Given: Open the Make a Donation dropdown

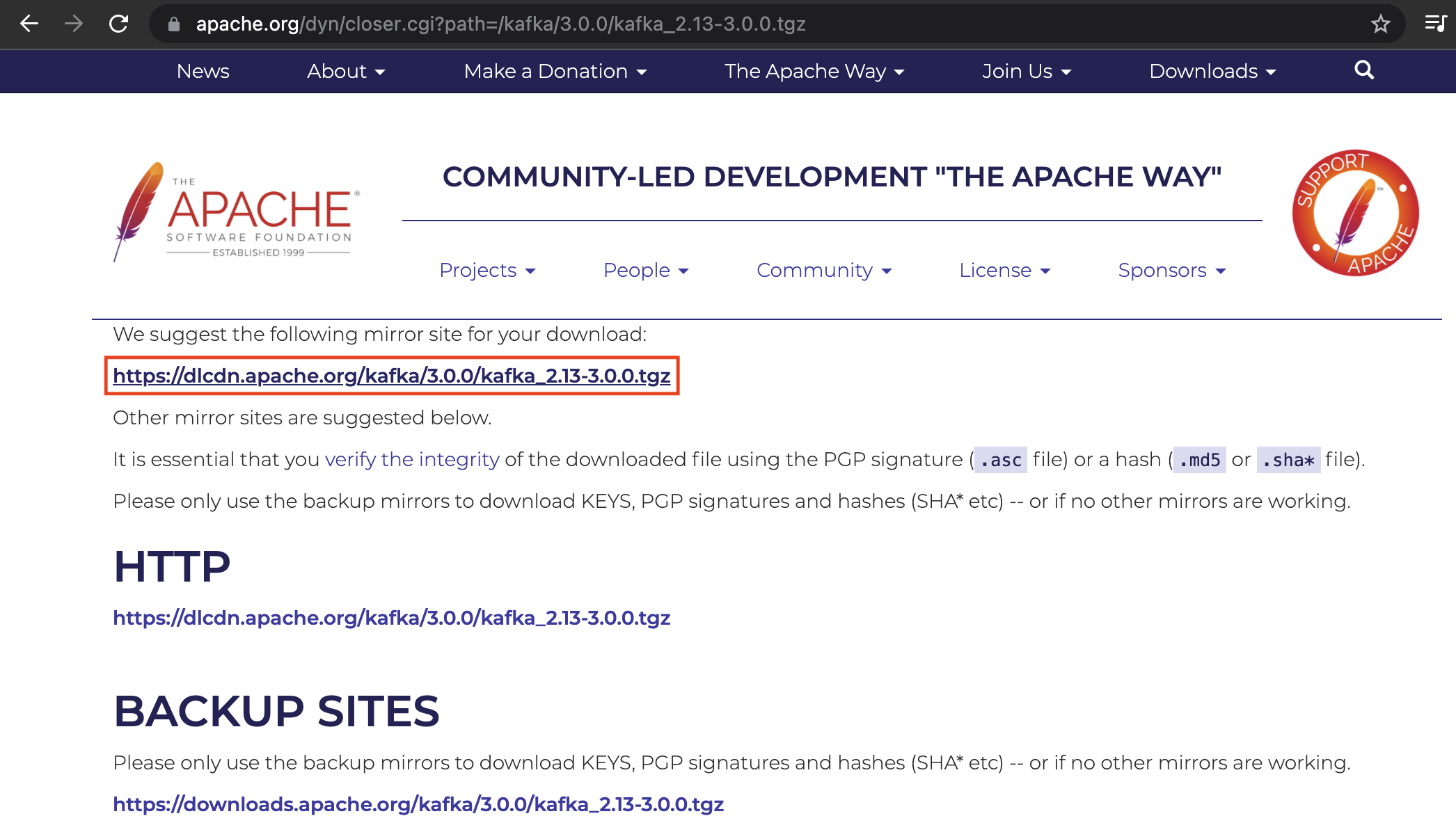Looking at the screenshot, I should pyautogui.click(x=555, y=71).
